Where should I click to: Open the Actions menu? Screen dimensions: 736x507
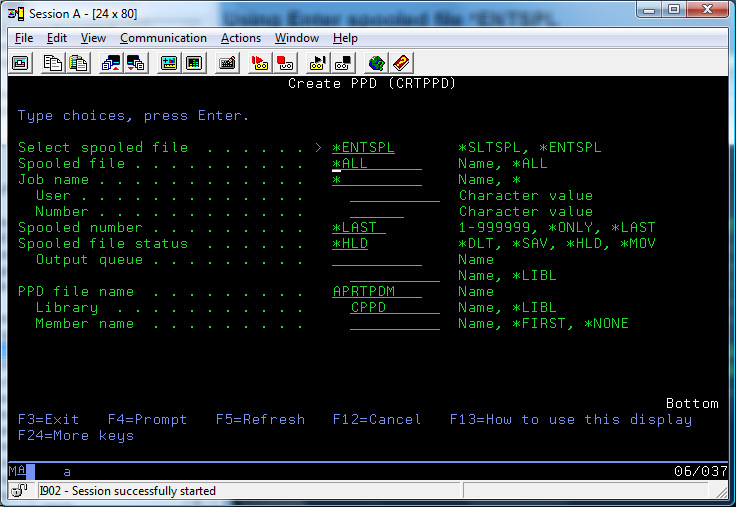click(241, 38)
